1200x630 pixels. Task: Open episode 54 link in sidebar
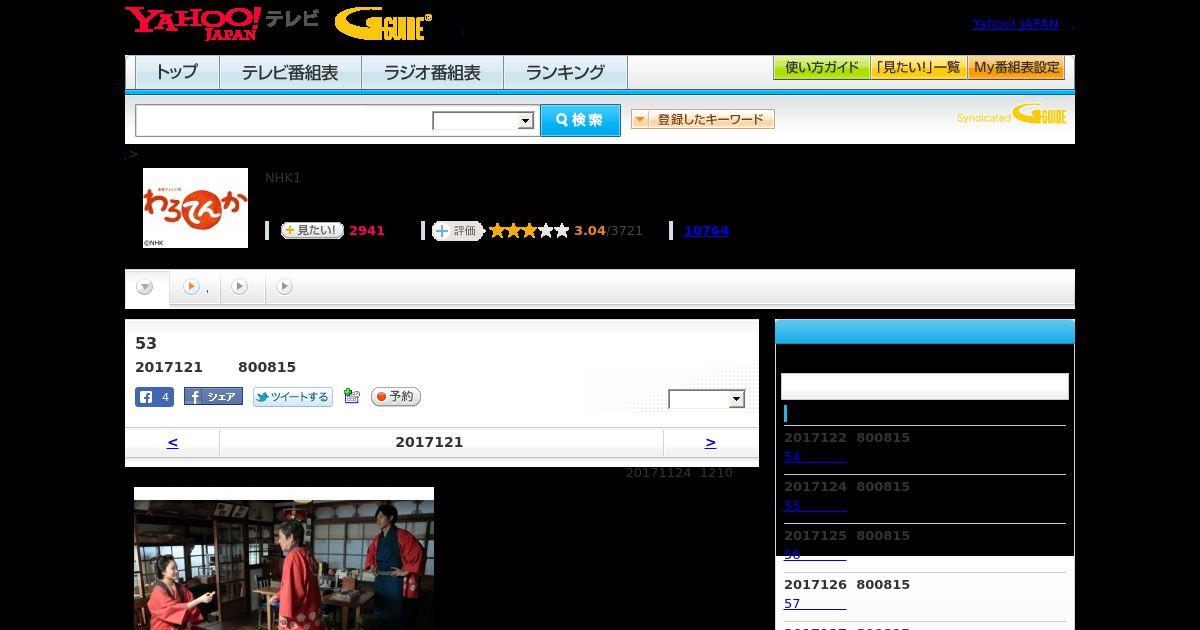815,457
